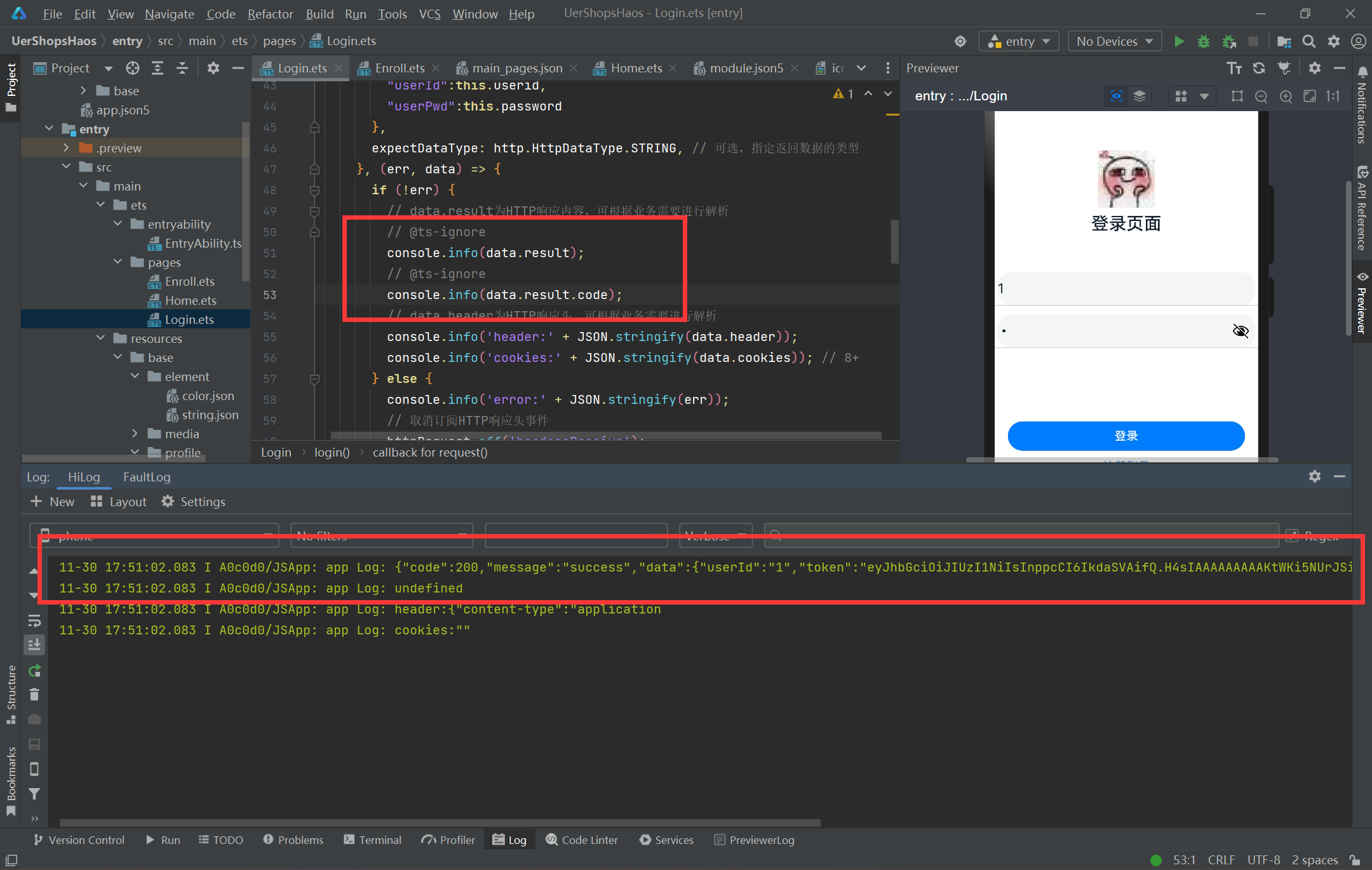Open the Code Linter tool window
Viewport: 1372px width, 870px height.
[582, 840]
